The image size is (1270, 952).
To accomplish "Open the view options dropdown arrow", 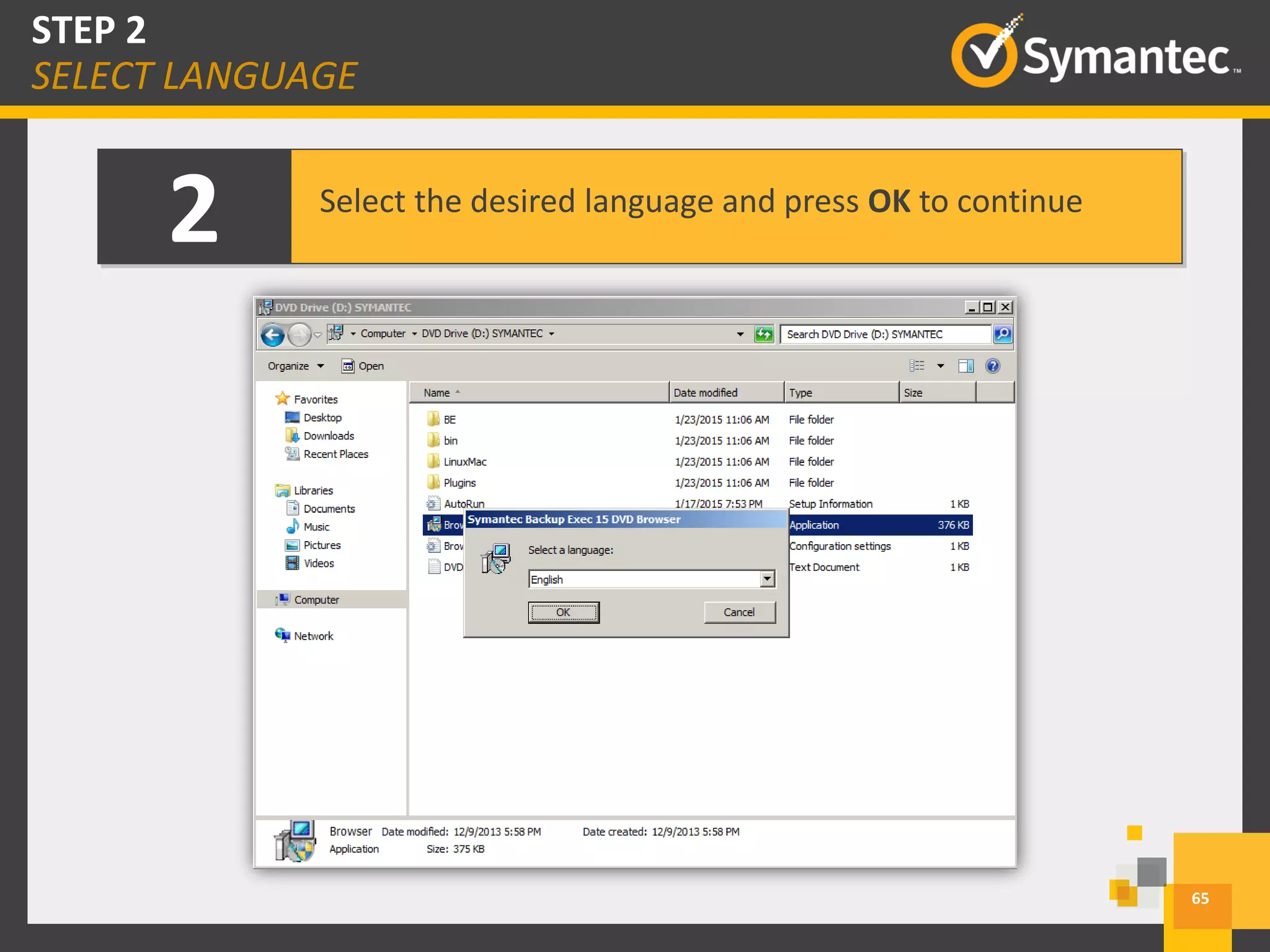I will (x=941, y=366).
